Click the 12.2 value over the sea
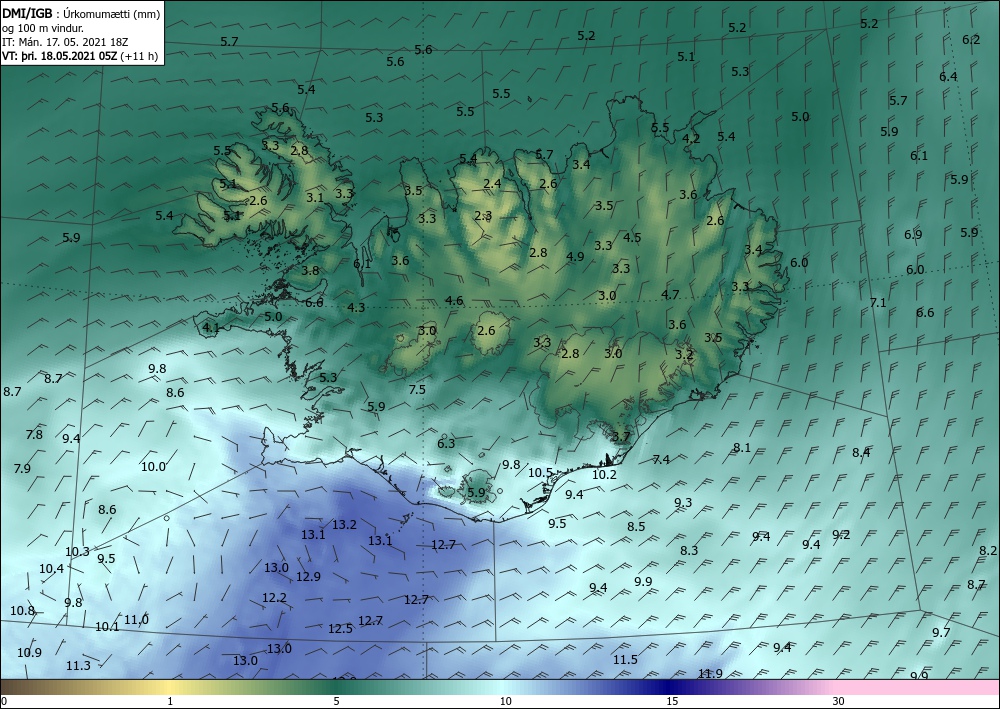This screenshot has width=1000, height=709. tap(274, 597)
